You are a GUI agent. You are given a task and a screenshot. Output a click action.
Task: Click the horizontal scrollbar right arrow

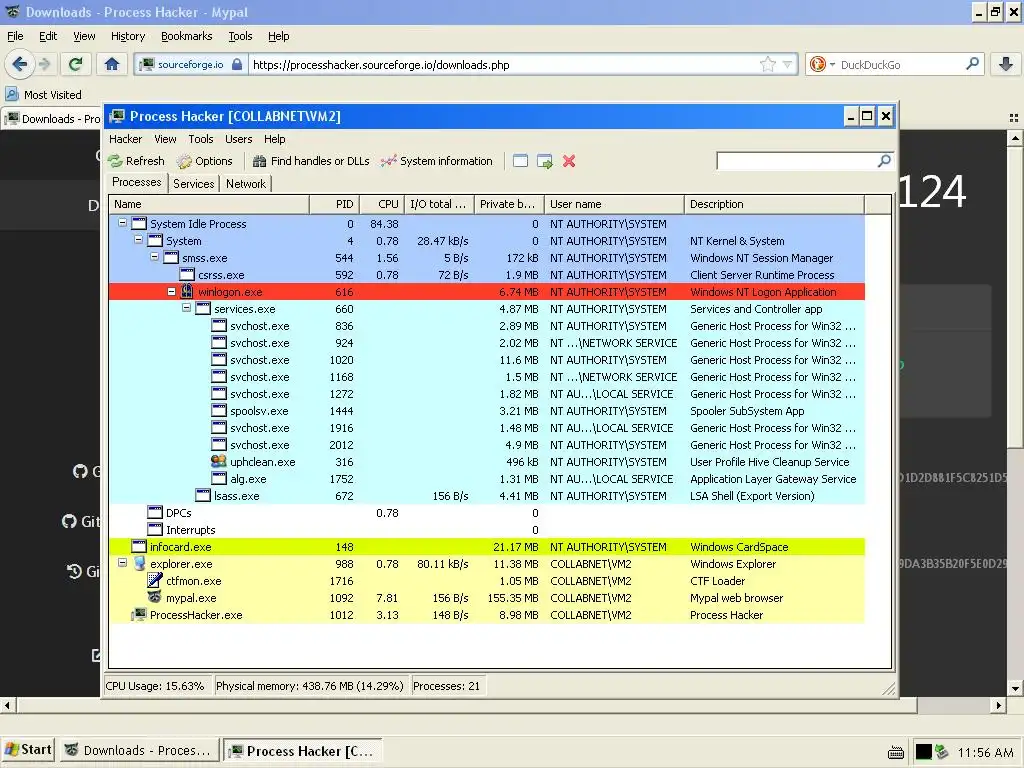(x=998, y=705)
